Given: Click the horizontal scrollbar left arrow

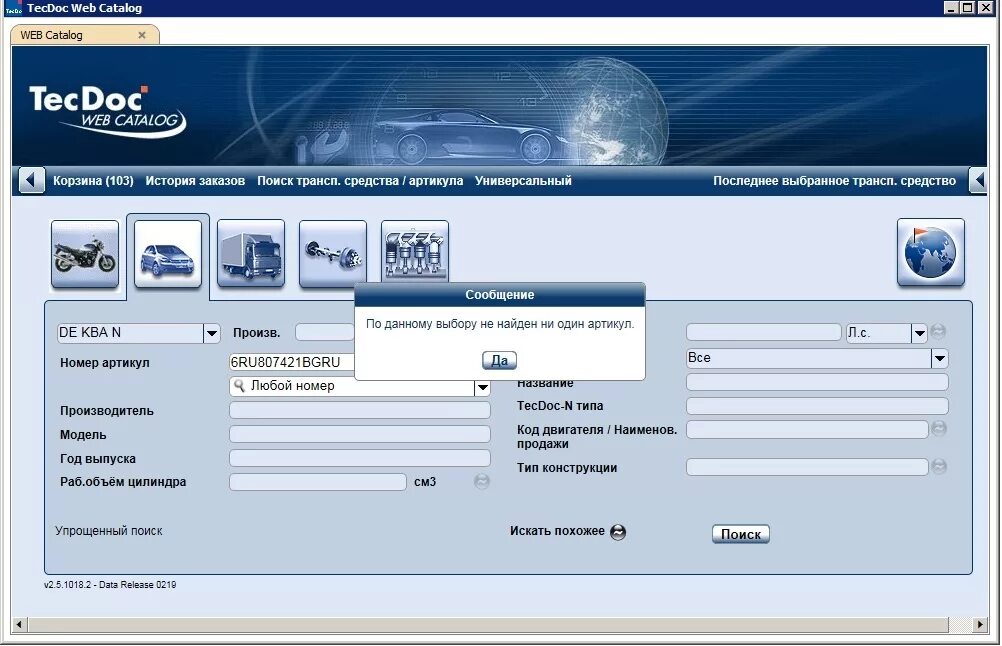Looking at the screenshot, I should click(19, 624).
